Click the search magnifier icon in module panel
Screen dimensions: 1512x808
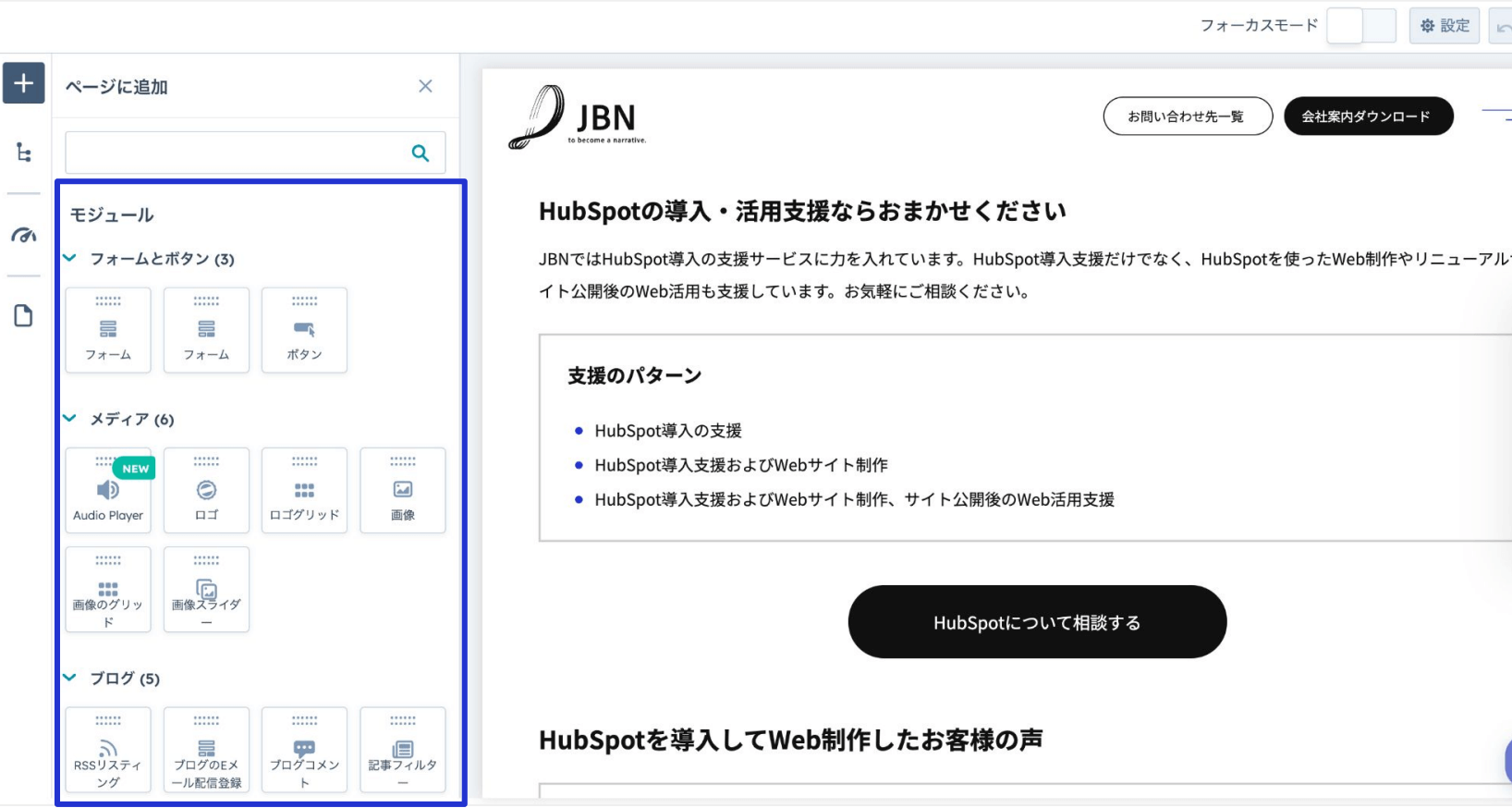click(x=421, y=153)
